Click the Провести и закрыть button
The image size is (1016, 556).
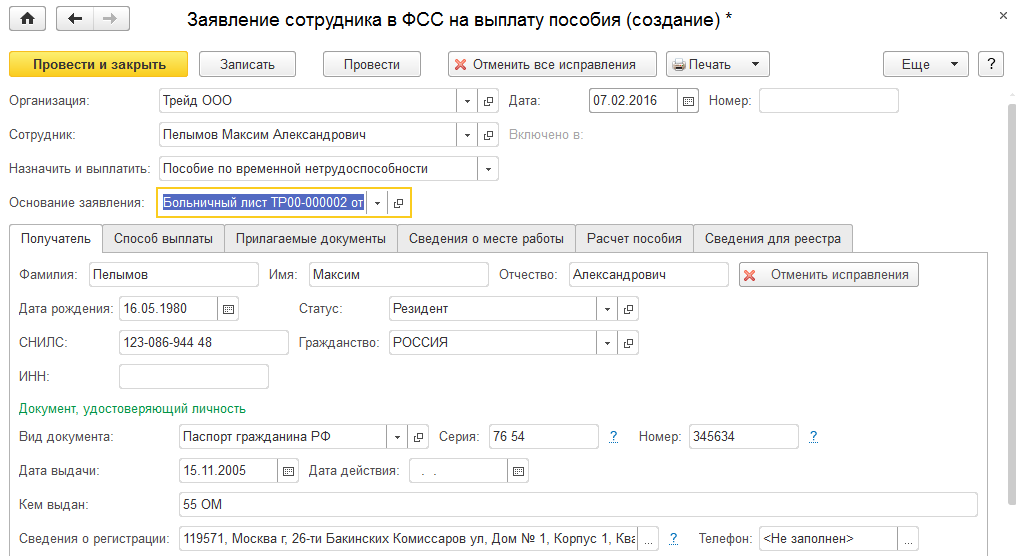coord(99,64)
